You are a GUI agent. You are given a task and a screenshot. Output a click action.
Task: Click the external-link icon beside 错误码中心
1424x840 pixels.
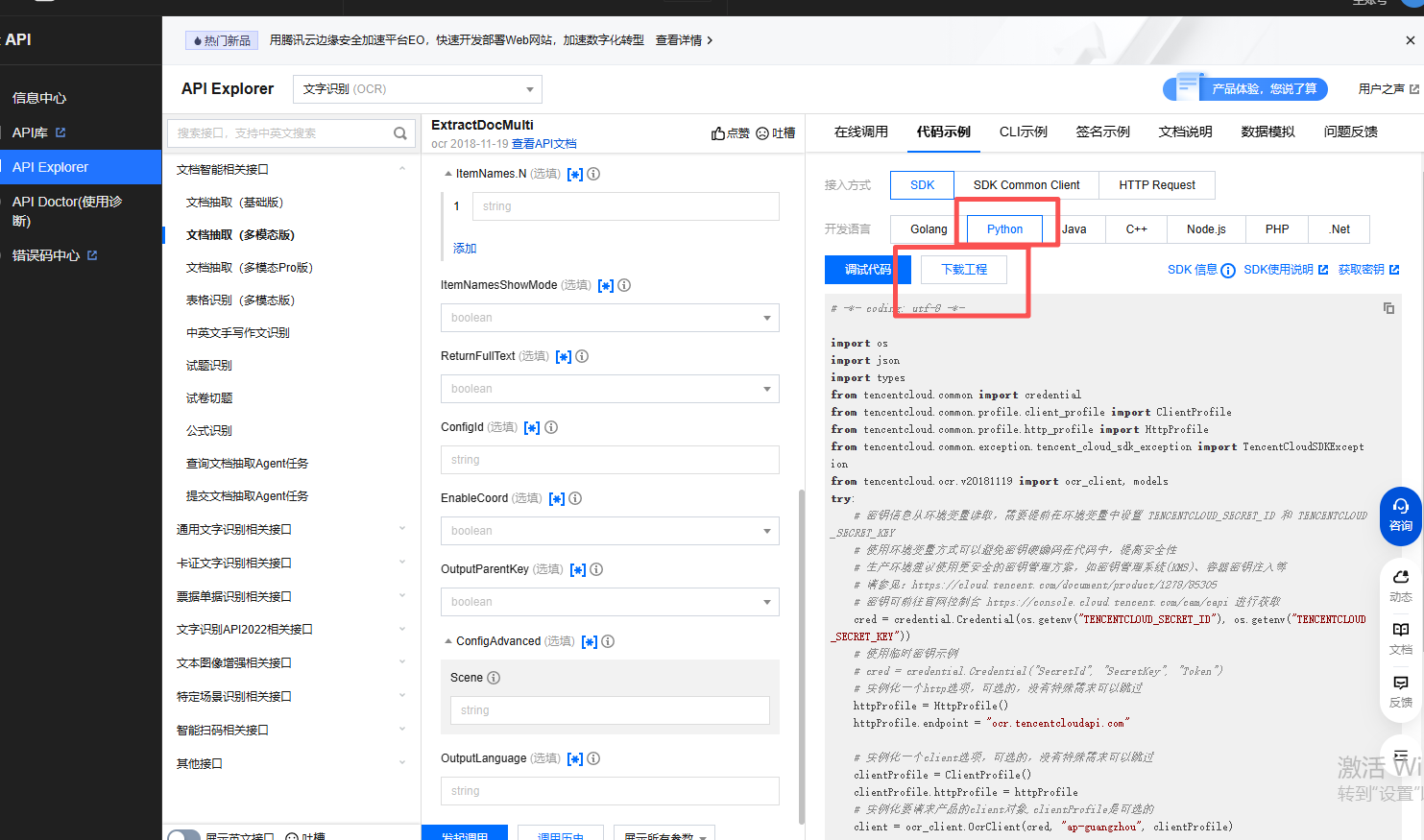[92, 255]
